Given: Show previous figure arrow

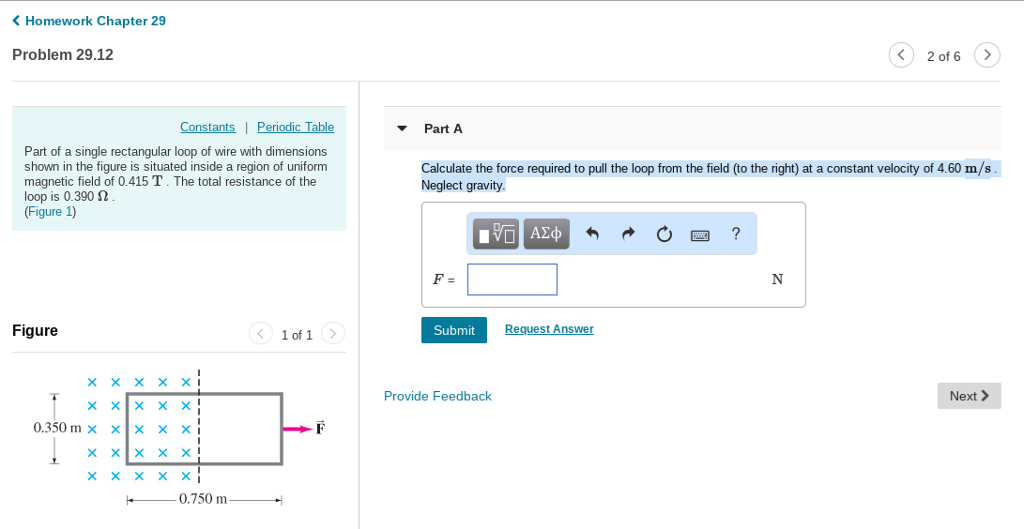Looking at the screenshot, I should click(x=260, y=334).
